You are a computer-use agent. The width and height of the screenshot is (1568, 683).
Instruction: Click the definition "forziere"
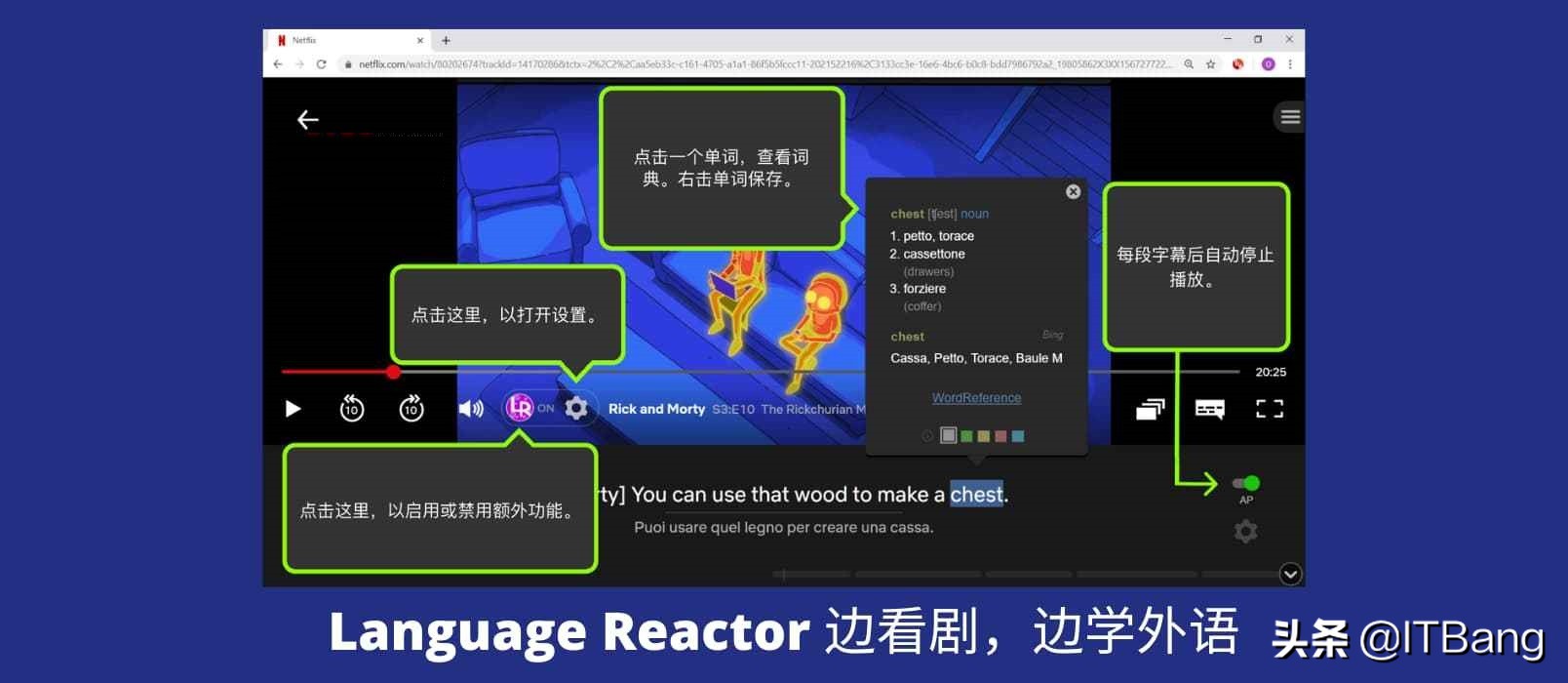(x=924, y=289)
